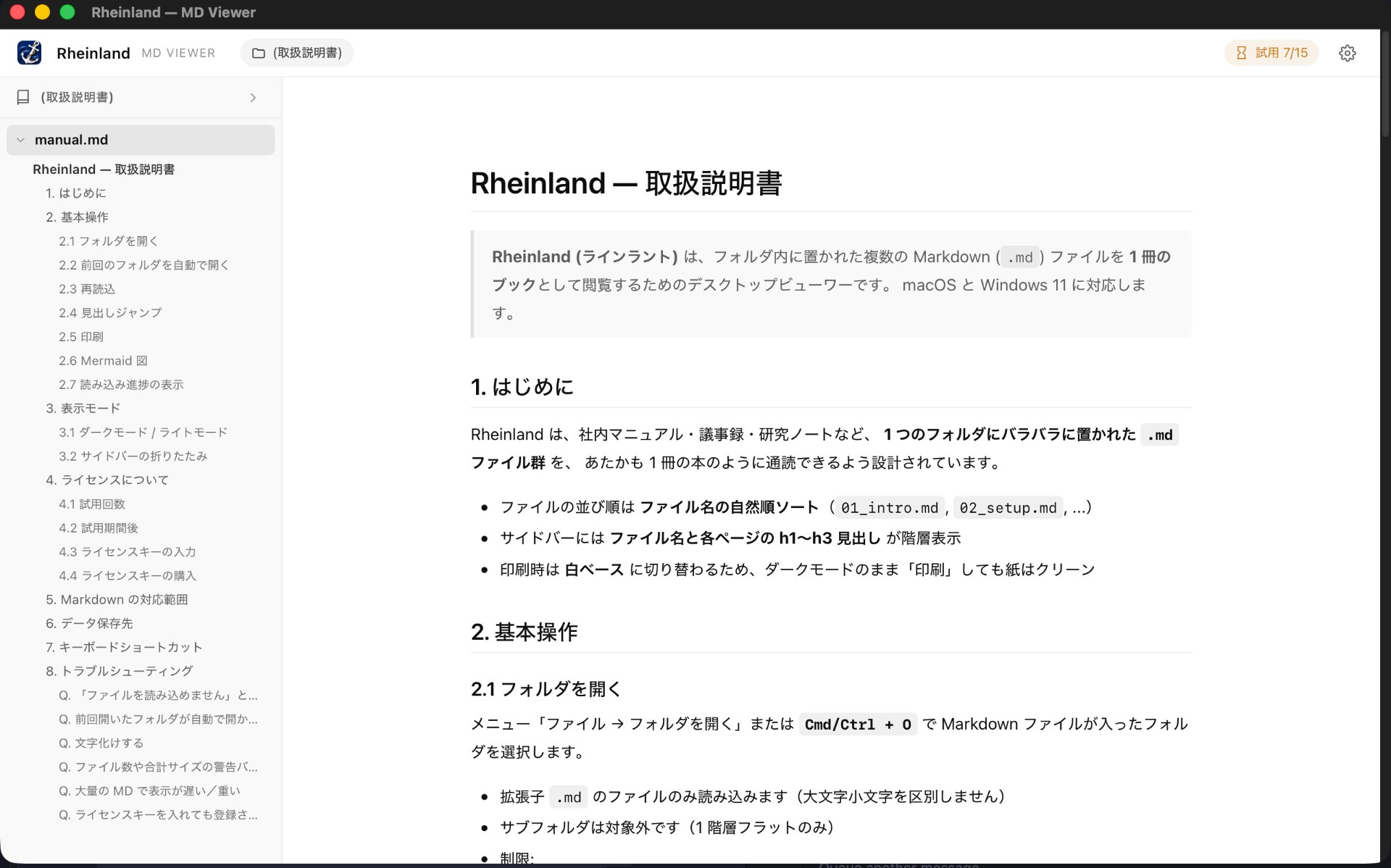Open Q. 文字化けする FAQ entry
The height and width of the screenshot is (868, 1391).
click(x=101, y=743)
